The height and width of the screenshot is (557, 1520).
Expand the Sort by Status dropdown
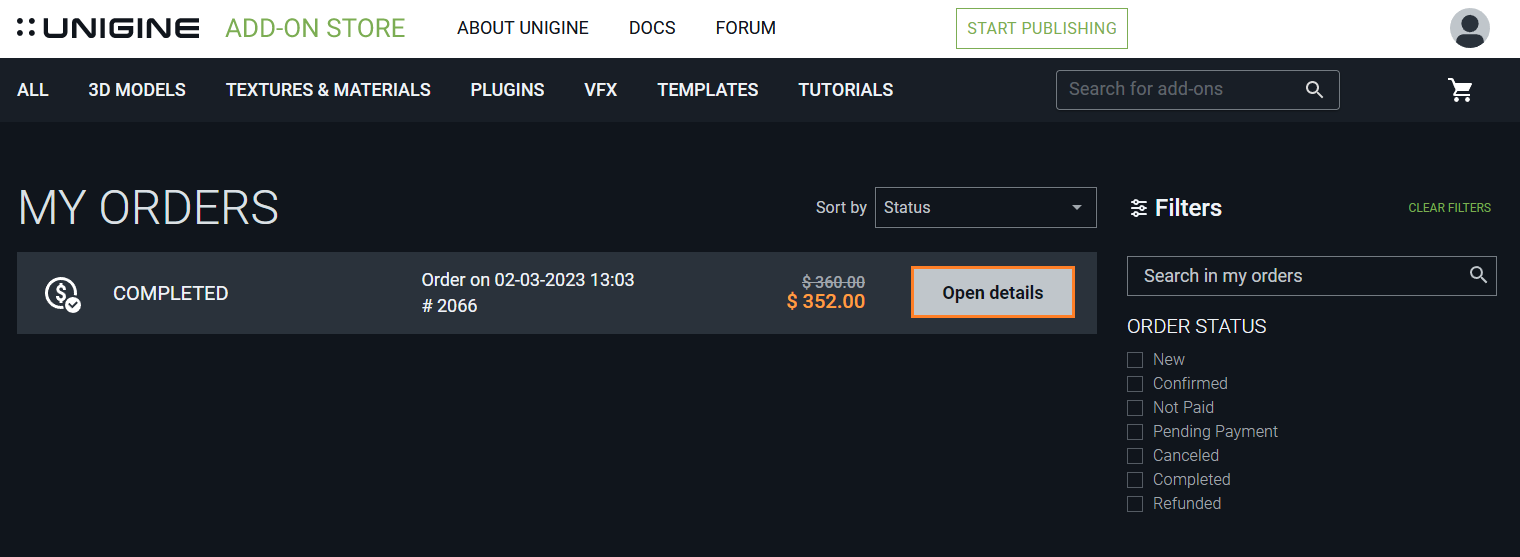click(x=986, y=207)
